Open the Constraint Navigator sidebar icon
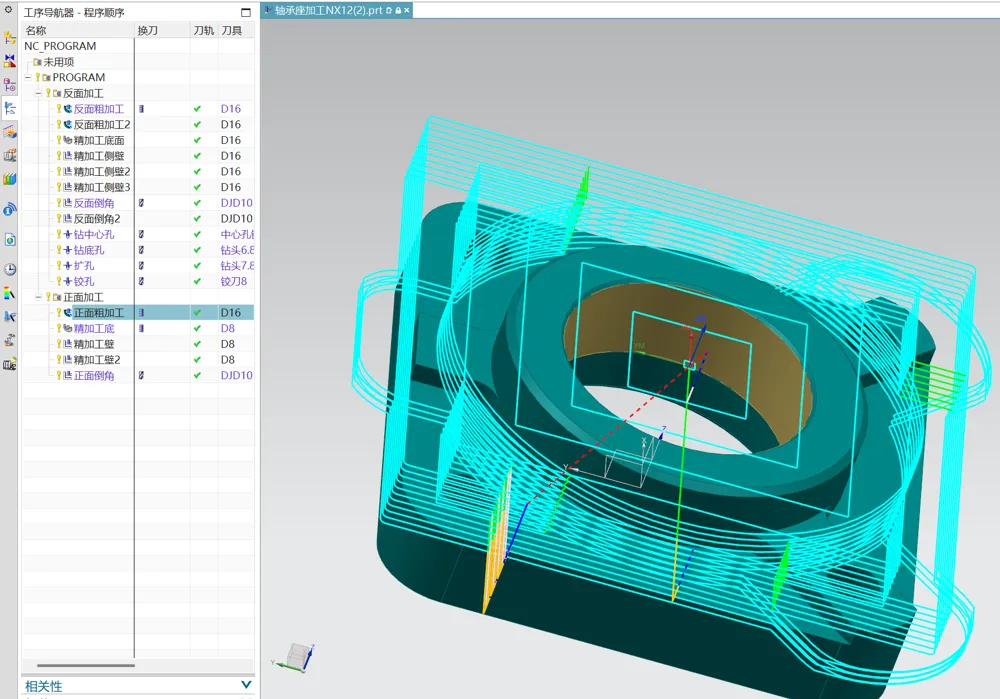This screenshot has width=1000, height=699. pyautogui.click(x=10, y=61)
